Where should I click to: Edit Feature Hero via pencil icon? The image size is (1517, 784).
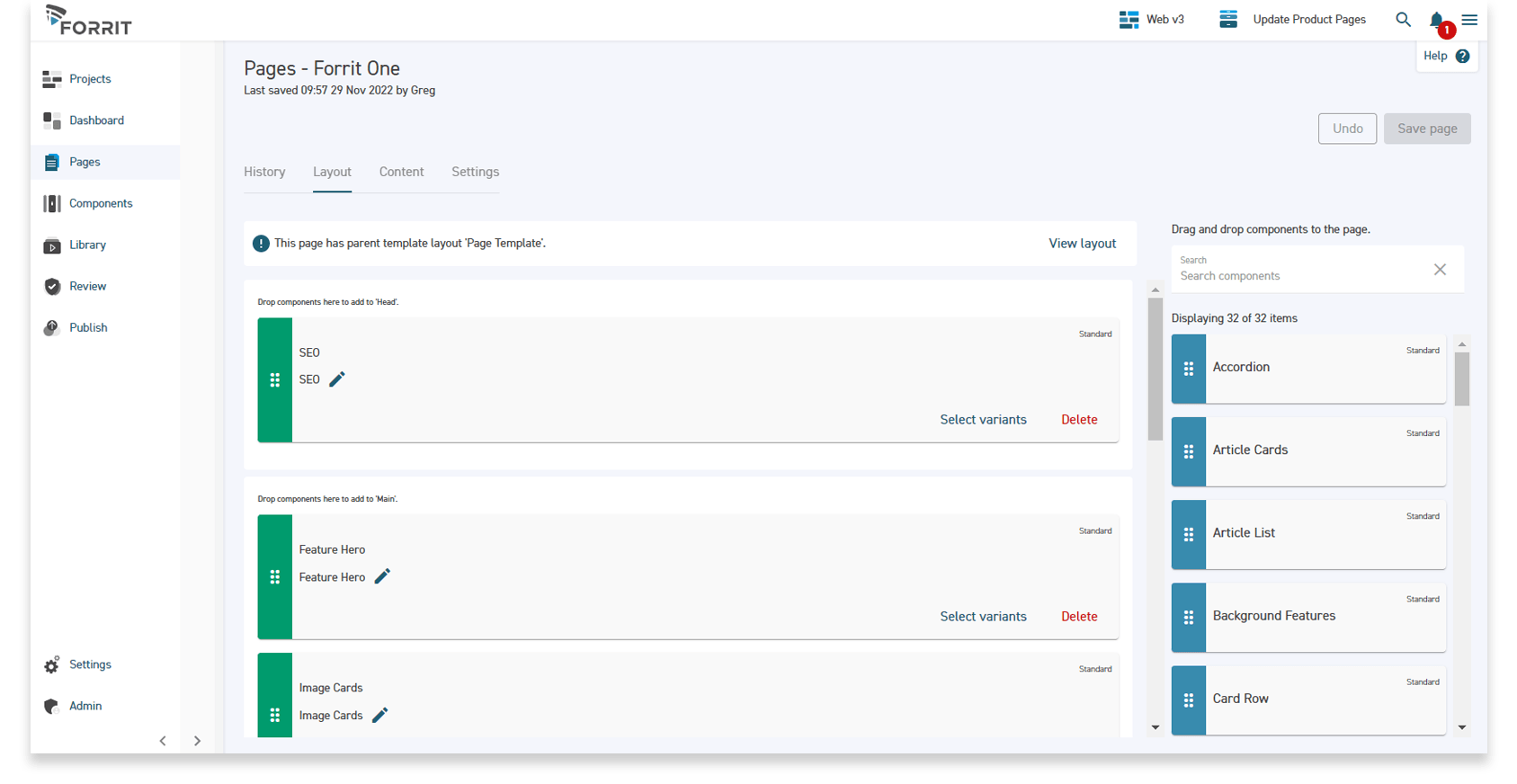382,576
